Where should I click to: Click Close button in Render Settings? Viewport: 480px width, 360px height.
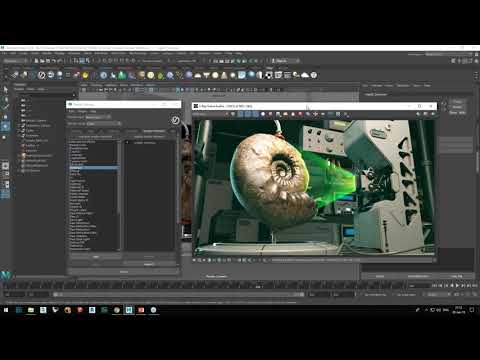(124, 272)
